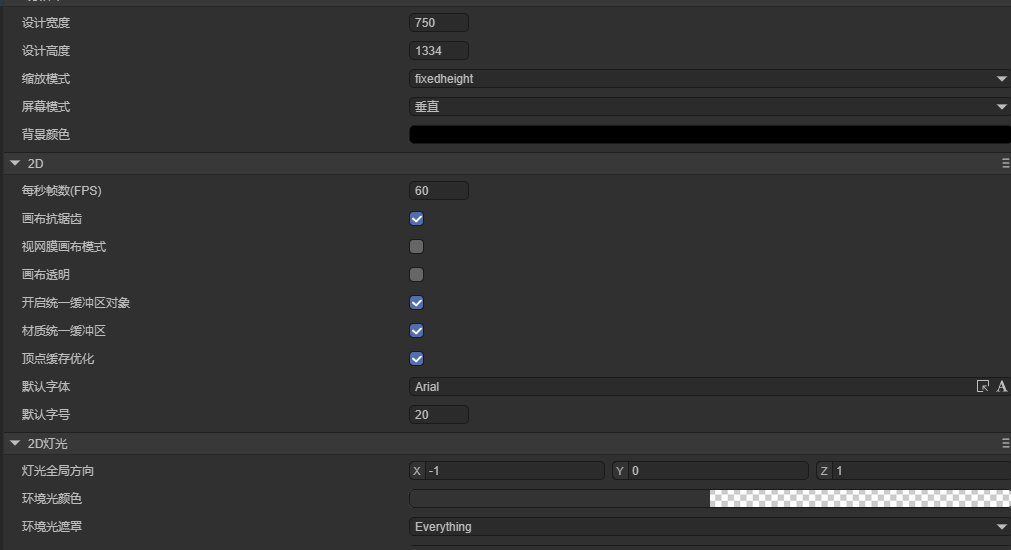Toggle the 画布抗锯齿 checkbox
This screenshot has height=550, width=1011.
(417, 219)
